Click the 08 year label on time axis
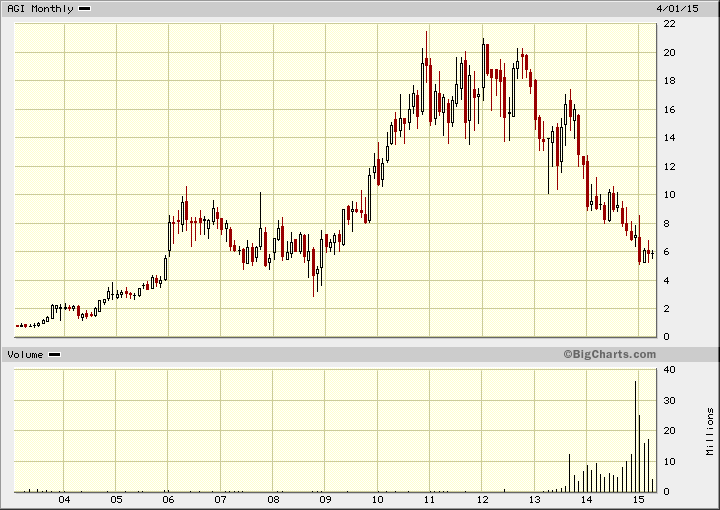This screenshot has height=510, width=720. click(x=273, y=500)
